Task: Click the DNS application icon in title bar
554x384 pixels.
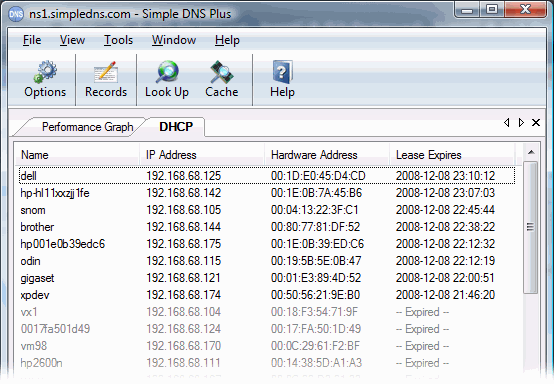Action: [x=16, y=14]
